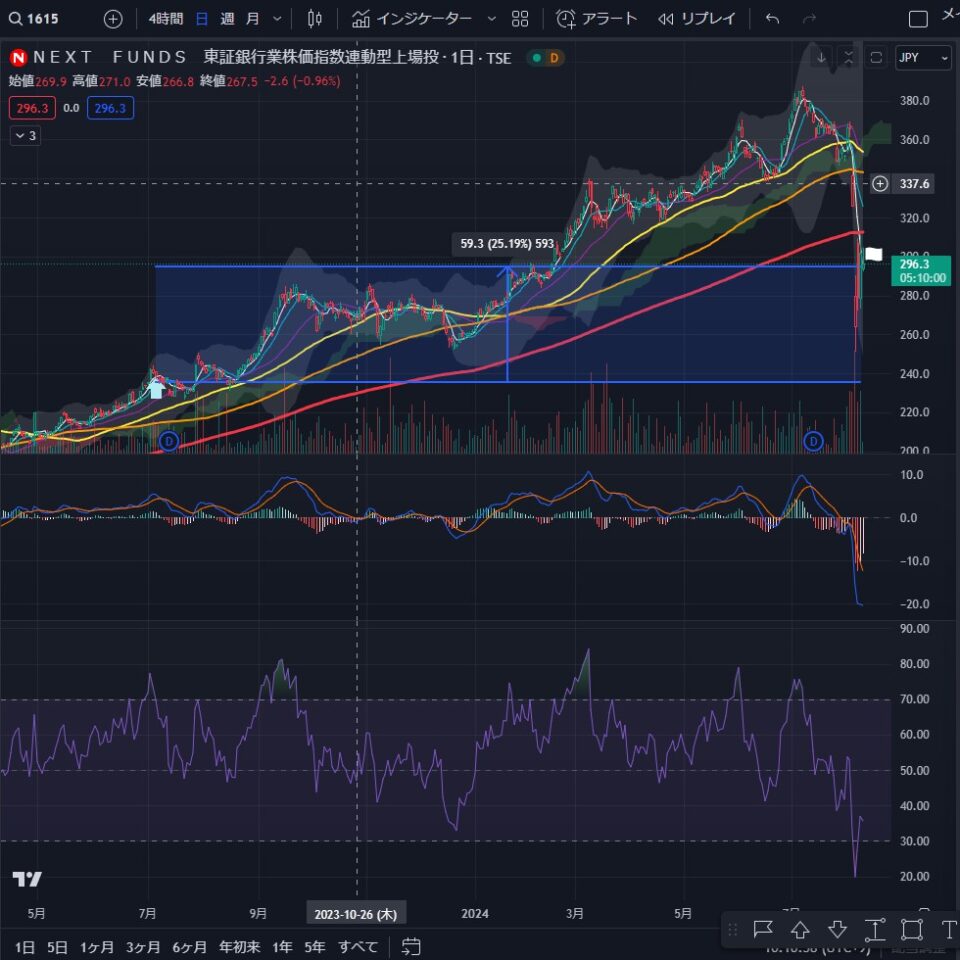Select the rectangle drawing tool
The height and width of the screenshot is (960, 960).
tap(912, 930)
